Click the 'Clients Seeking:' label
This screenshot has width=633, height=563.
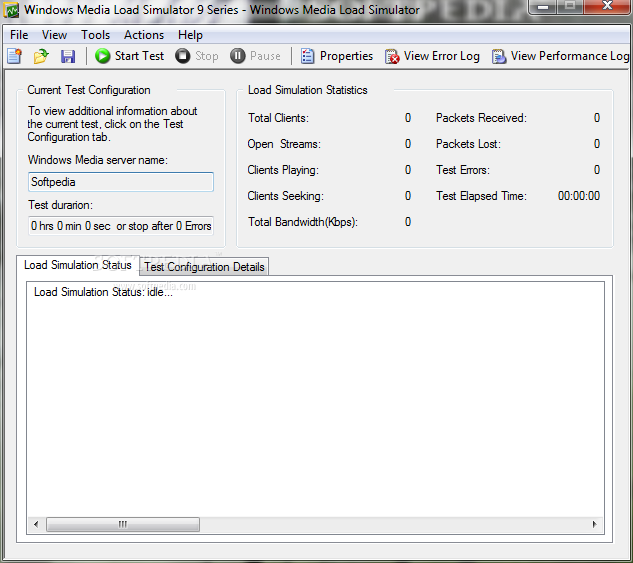(285, 196)
